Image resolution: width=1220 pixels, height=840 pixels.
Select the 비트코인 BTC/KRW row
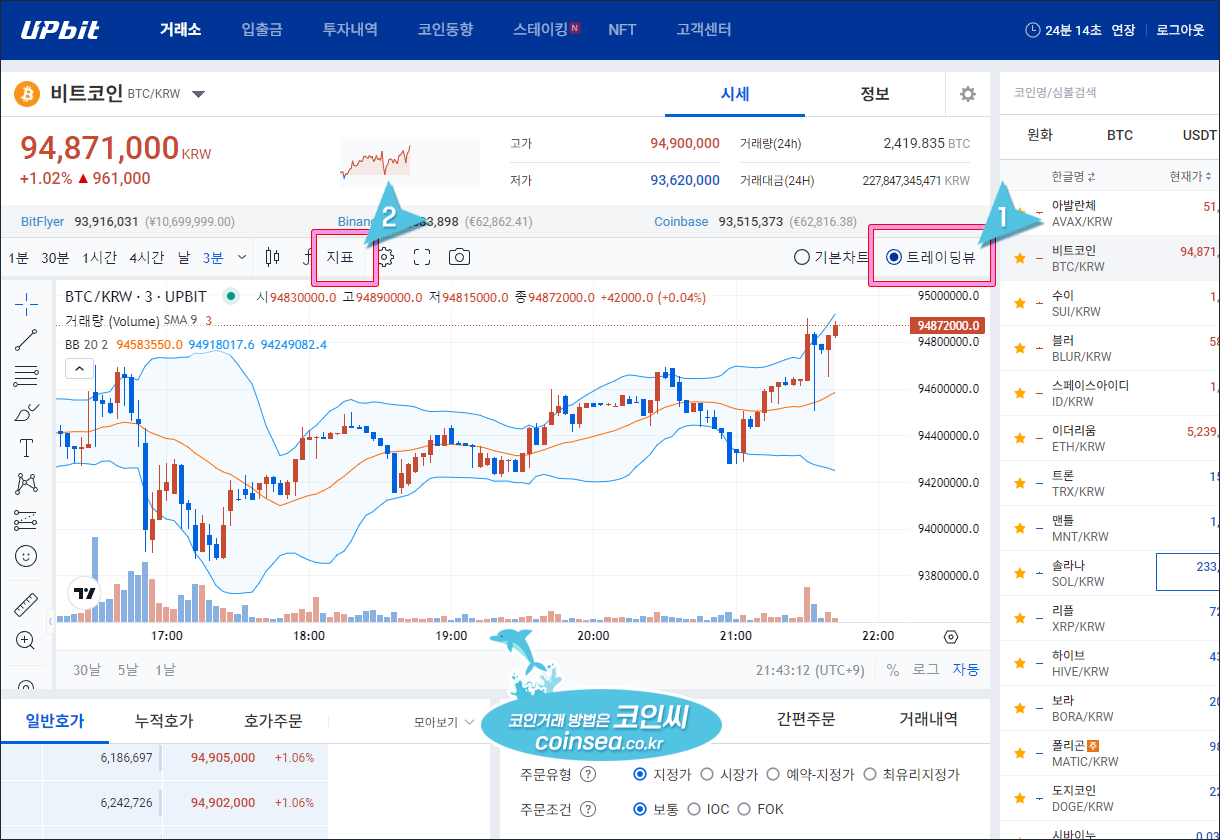pos(1110,258)
